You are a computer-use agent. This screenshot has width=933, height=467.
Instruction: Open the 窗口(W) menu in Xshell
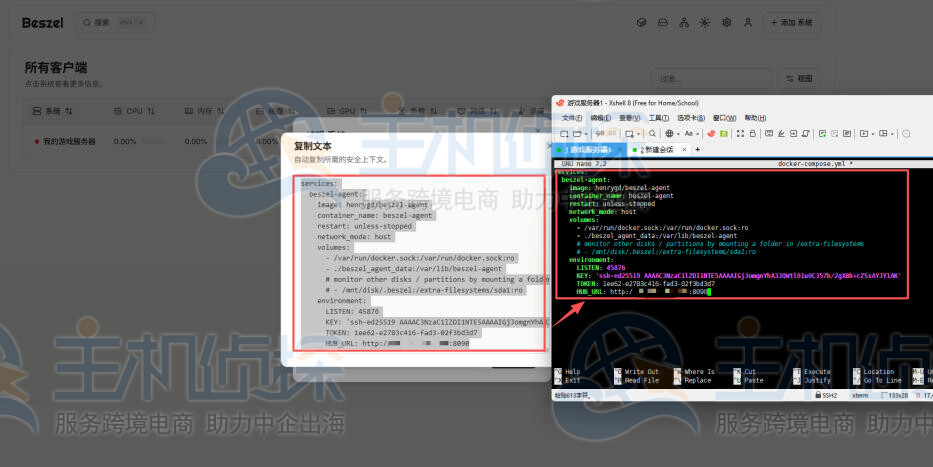click(724, 118)
